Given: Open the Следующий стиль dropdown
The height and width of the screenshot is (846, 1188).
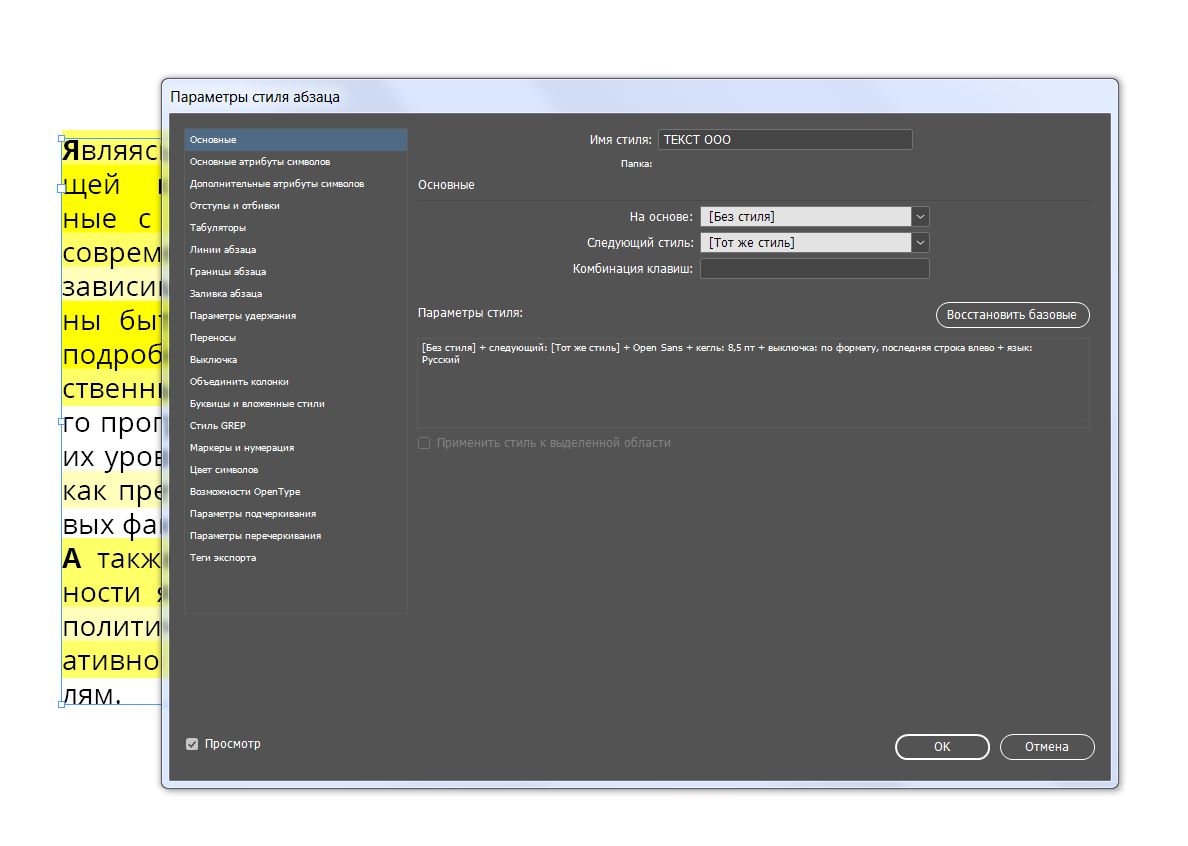Looking at the screenshot, I should coord(814,242).
